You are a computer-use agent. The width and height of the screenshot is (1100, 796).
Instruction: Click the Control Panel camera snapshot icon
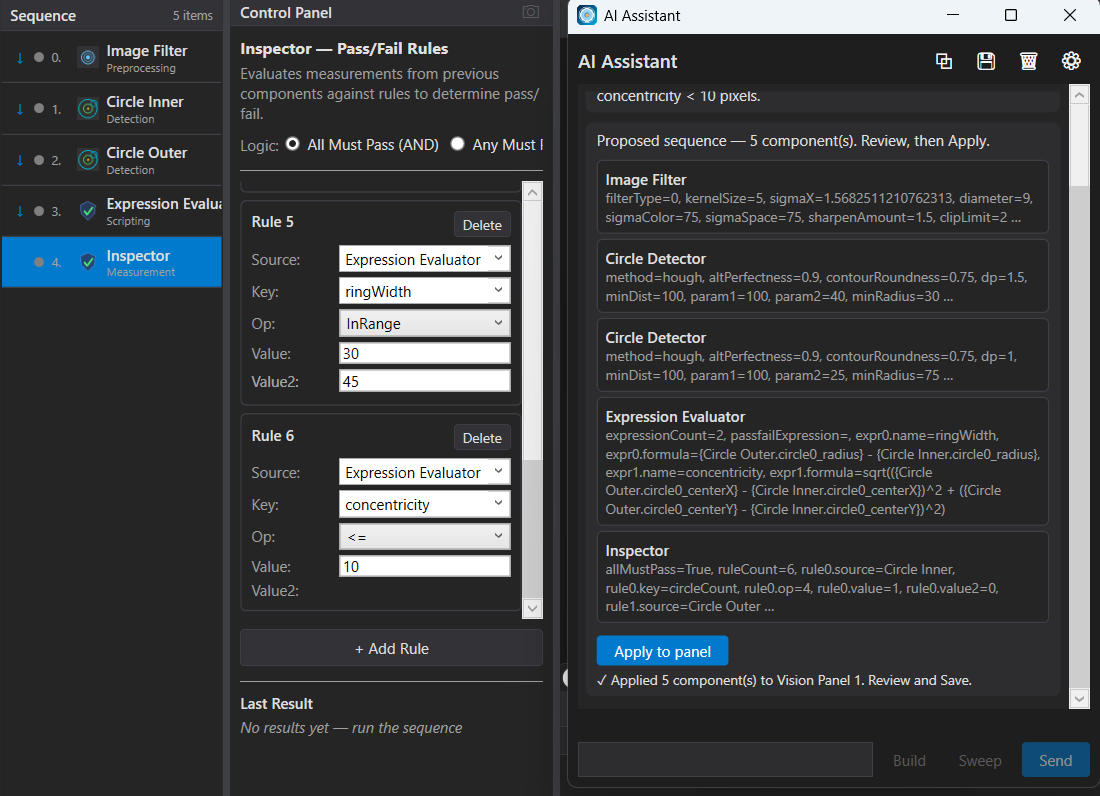coord(531,12)
